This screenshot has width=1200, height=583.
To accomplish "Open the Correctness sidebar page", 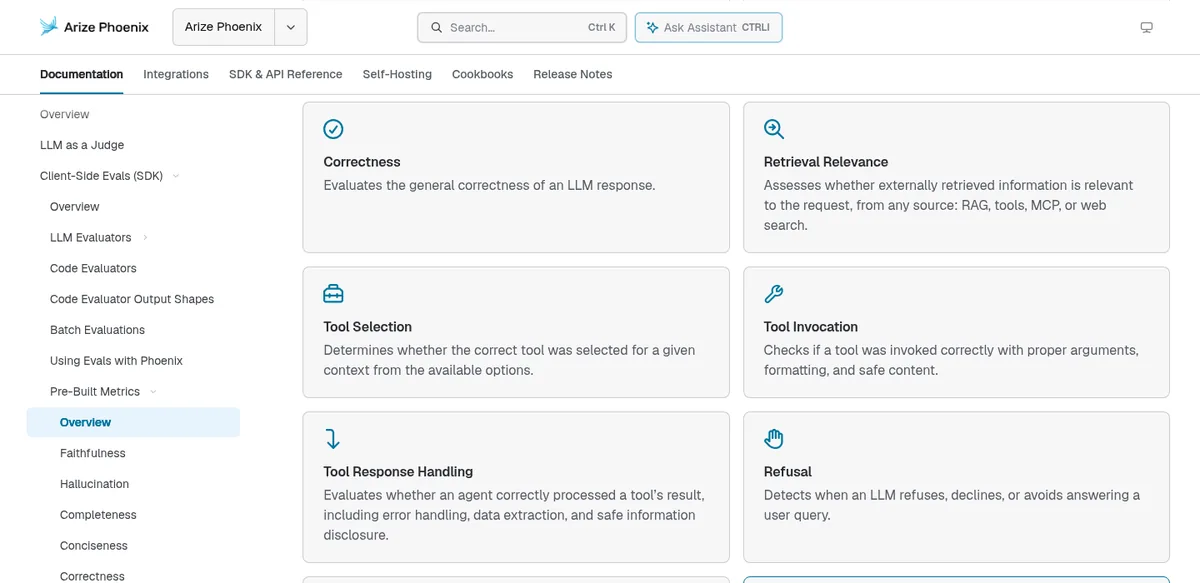I will [92, 576].
